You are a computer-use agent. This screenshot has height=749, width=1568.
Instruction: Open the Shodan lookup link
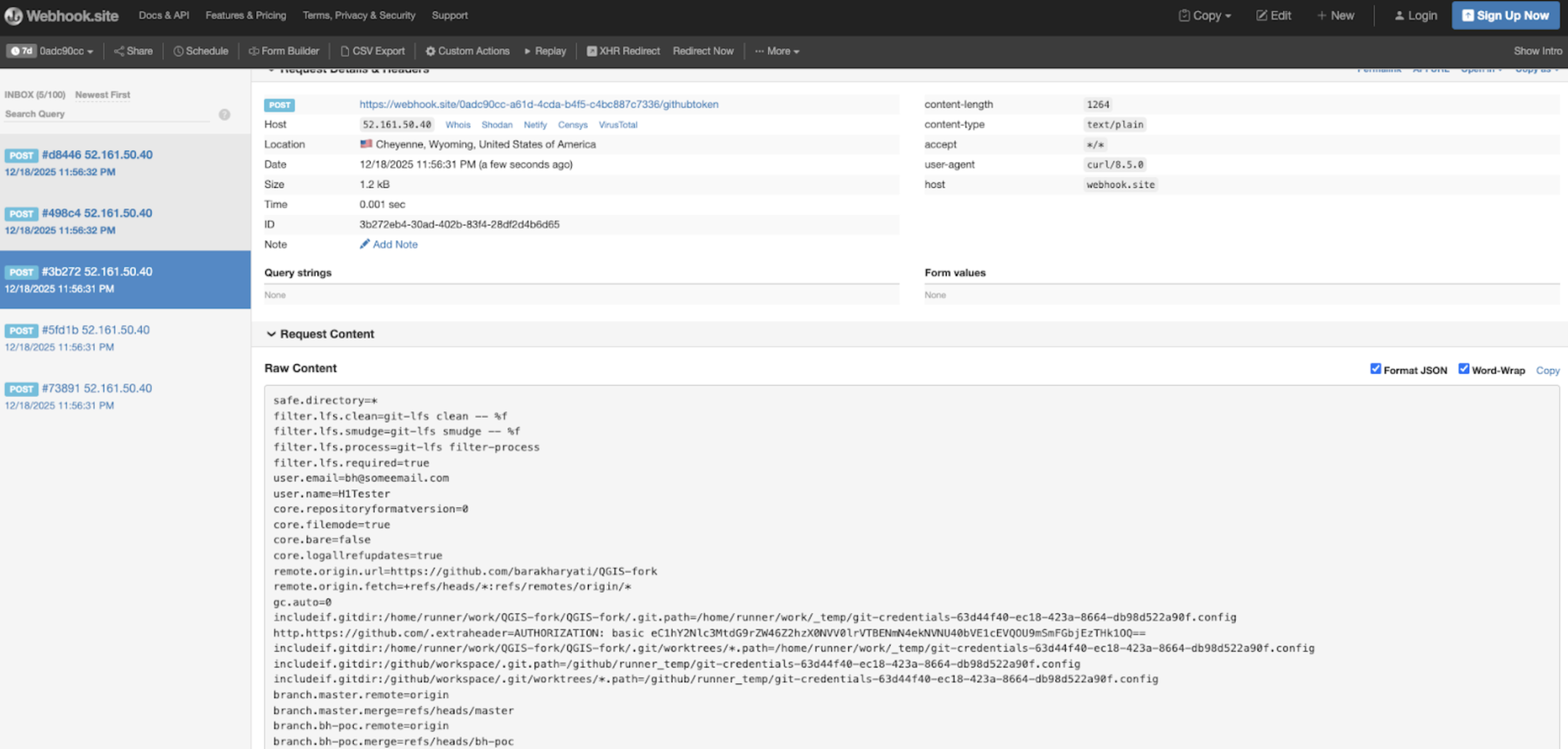click(x=497, y=125)
